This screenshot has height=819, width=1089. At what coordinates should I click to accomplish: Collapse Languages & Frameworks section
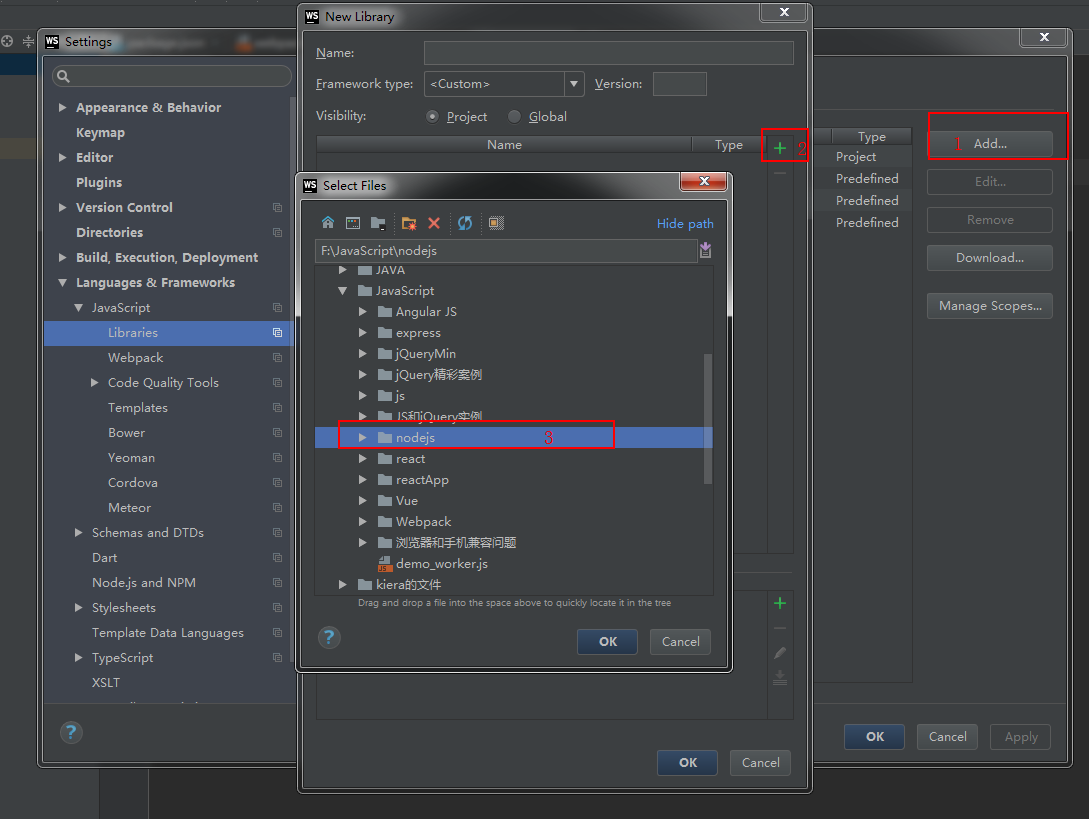(63, 283)
